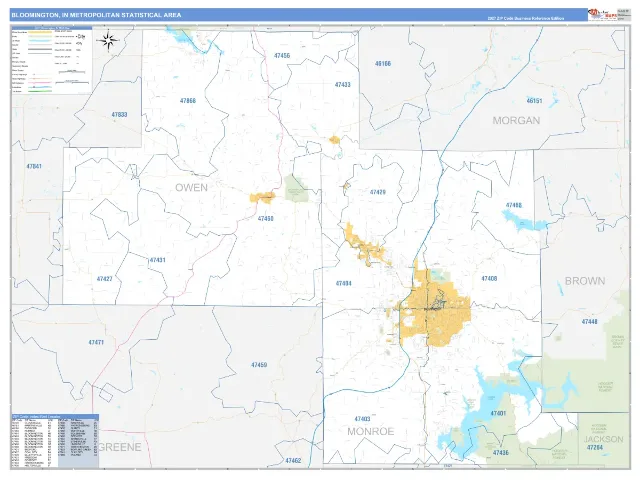Screen dimensions: 640x480
Task: Select ZIP code 47462
Action: tap(293, 460)
